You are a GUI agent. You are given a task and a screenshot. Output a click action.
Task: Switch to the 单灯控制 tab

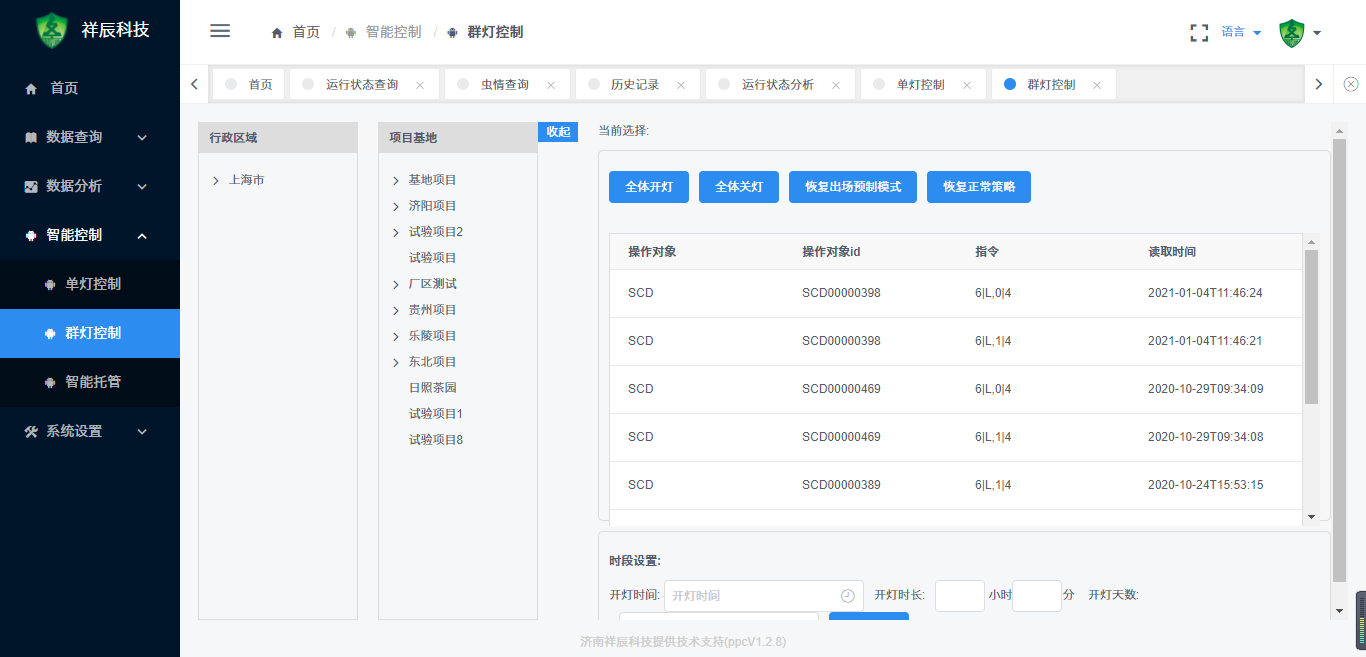920,85
